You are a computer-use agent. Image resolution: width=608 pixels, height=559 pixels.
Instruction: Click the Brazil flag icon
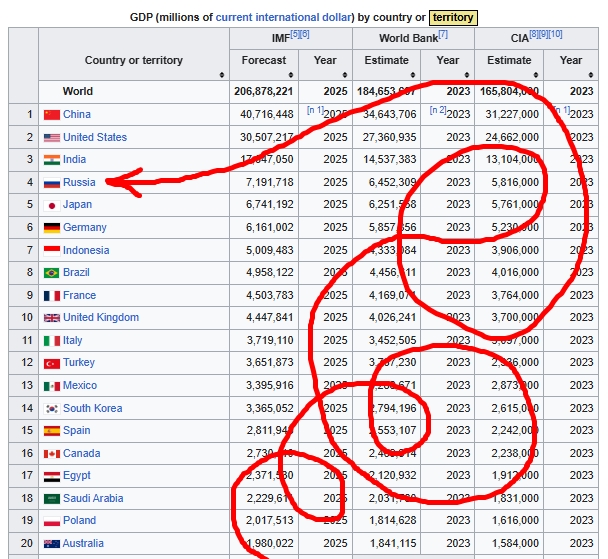[52, 273]
